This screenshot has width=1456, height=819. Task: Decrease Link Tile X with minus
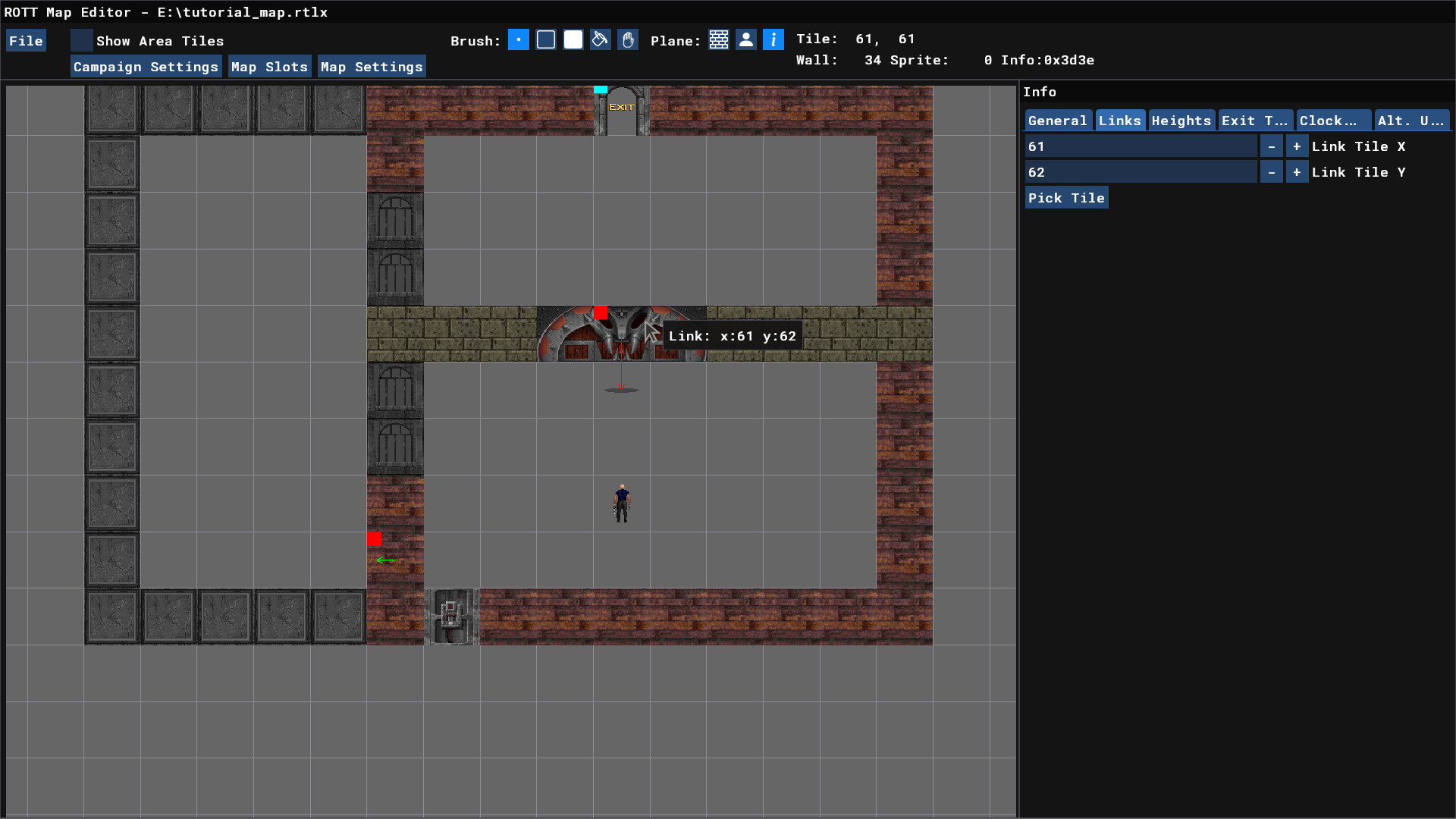(1272, 146)
